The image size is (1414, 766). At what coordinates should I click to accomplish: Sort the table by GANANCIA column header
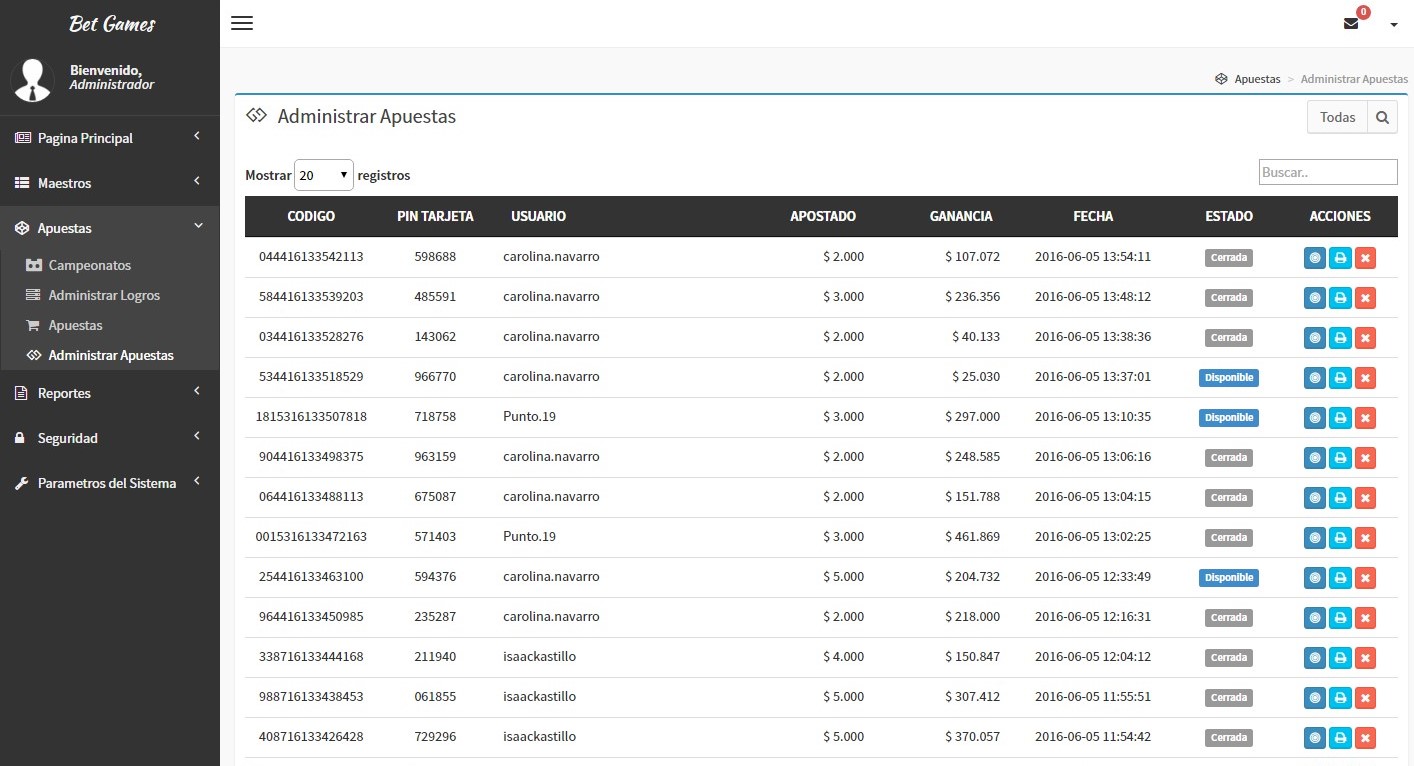[960, 216]
